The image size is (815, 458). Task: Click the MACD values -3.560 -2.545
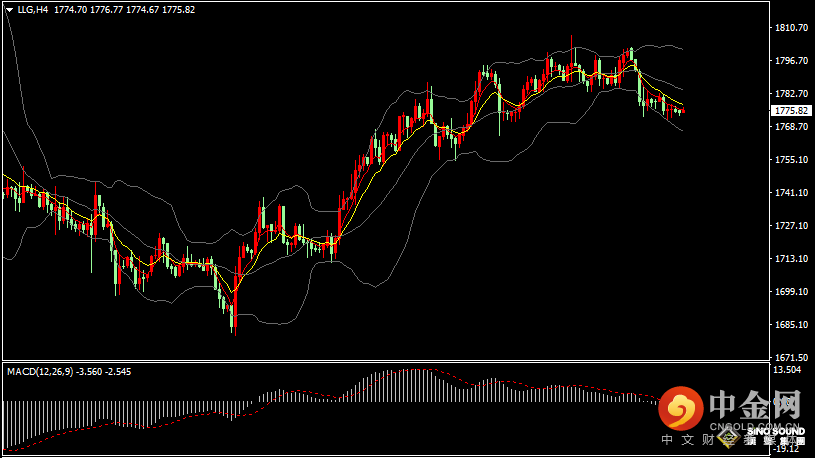103,372
